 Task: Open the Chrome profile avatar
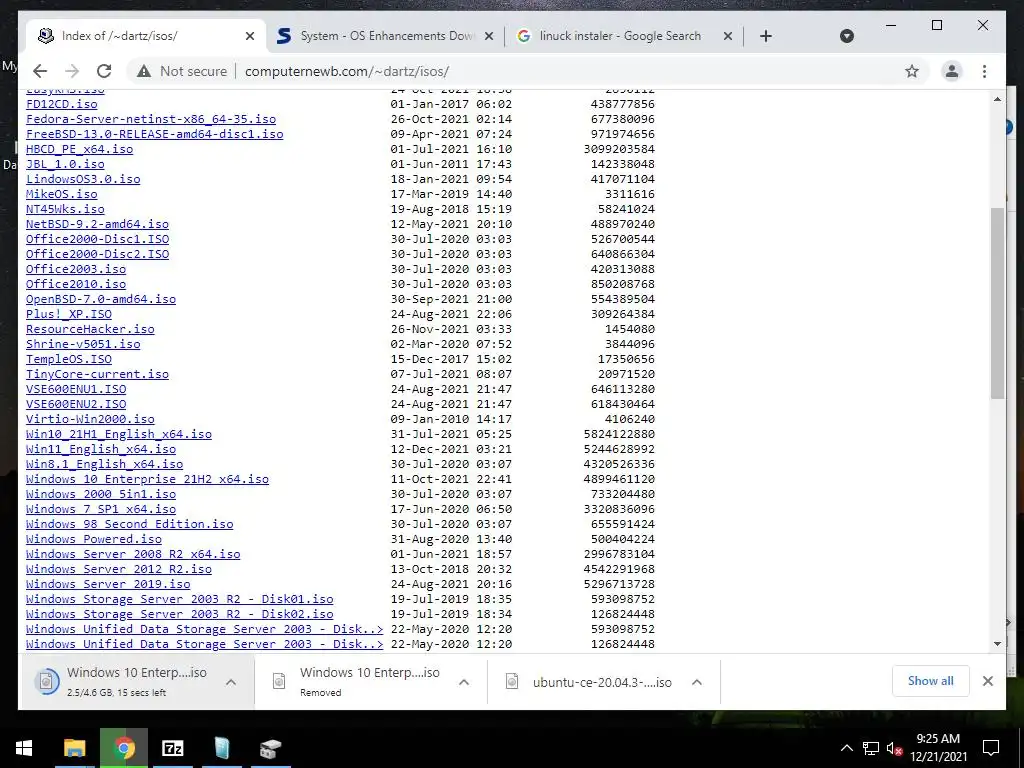(x=952, y=71)
